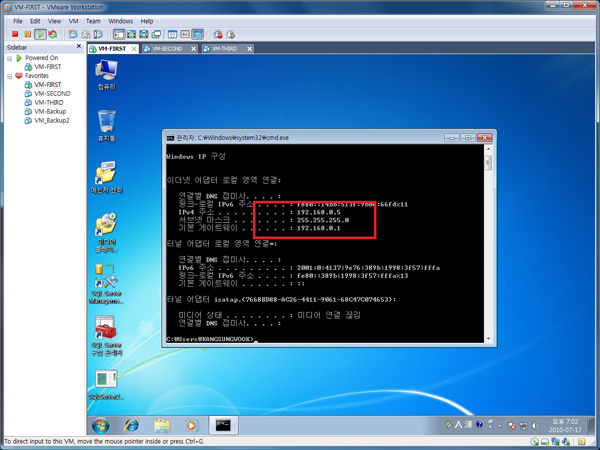The image size is (600, 450).
Task: Open Windows Explorer from the guest taskbar
Action: coord(162,425)
